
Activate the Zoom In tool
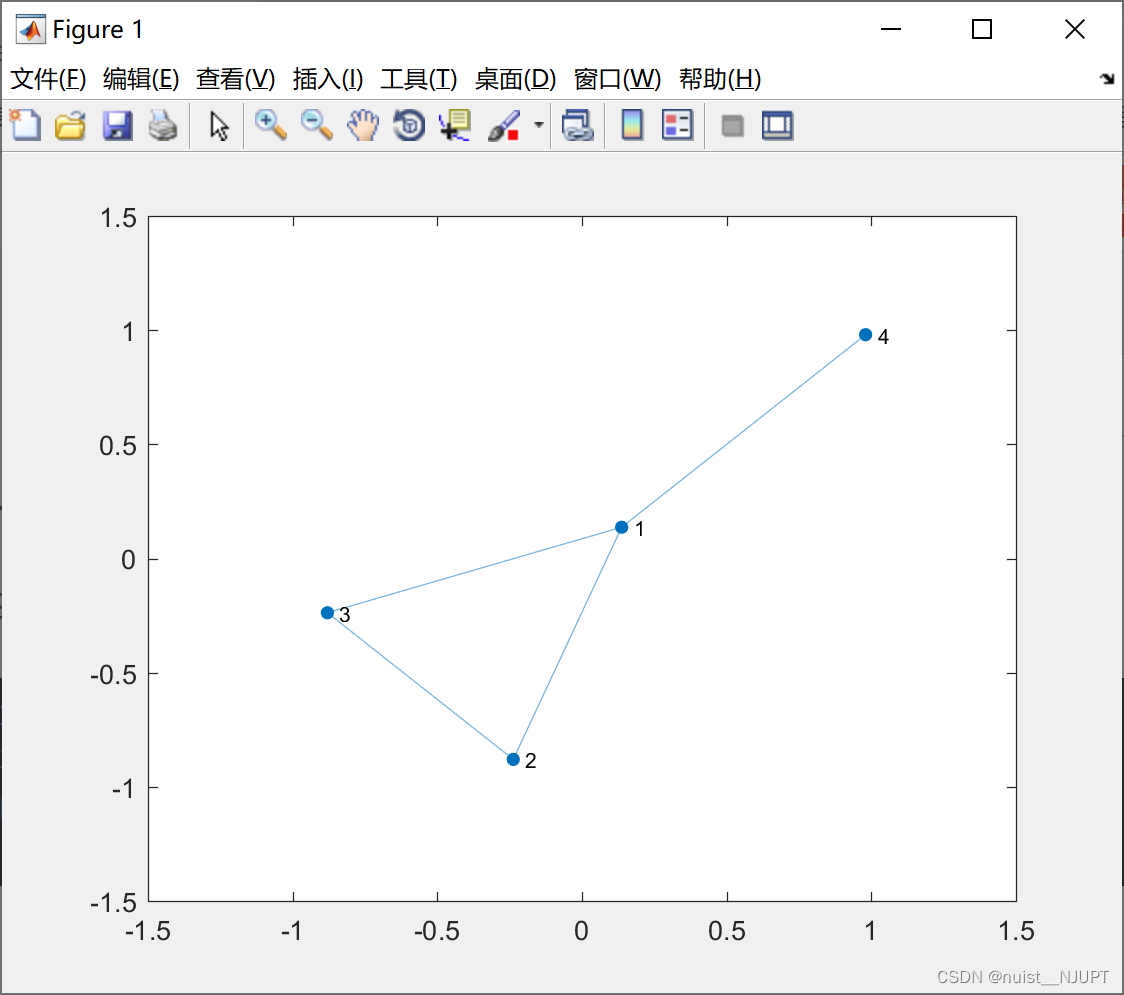[x=271, y=125]
